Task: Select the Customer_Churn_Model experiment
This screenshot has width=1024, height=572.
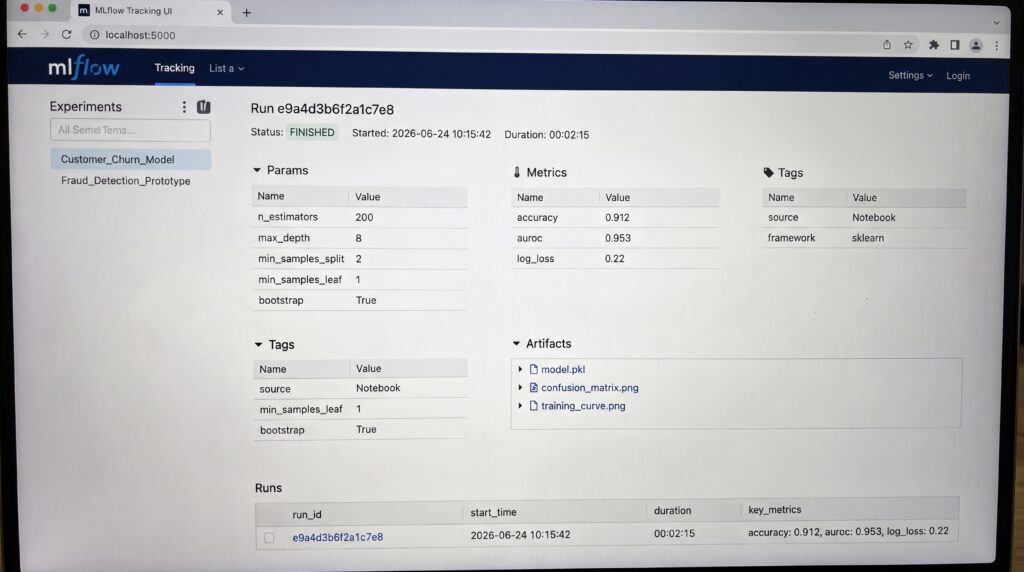Action: pyautogui.click(x=131, y=159)
